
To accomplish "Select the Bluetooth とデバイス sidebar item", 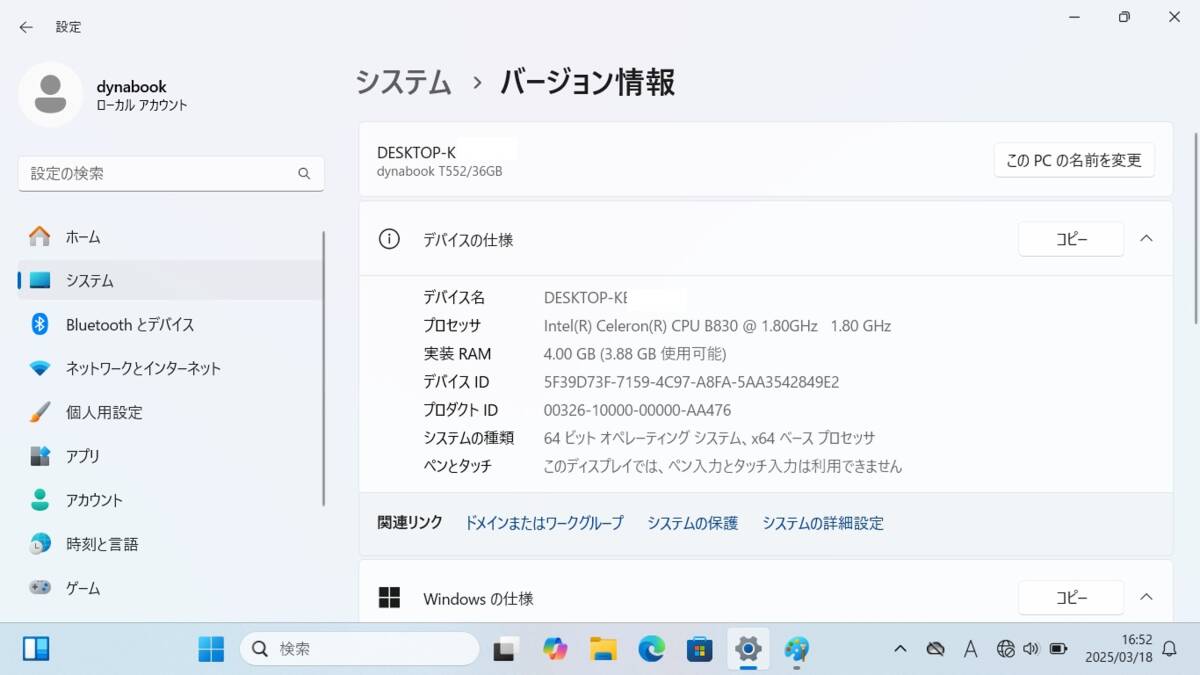I will click(130, 325).
